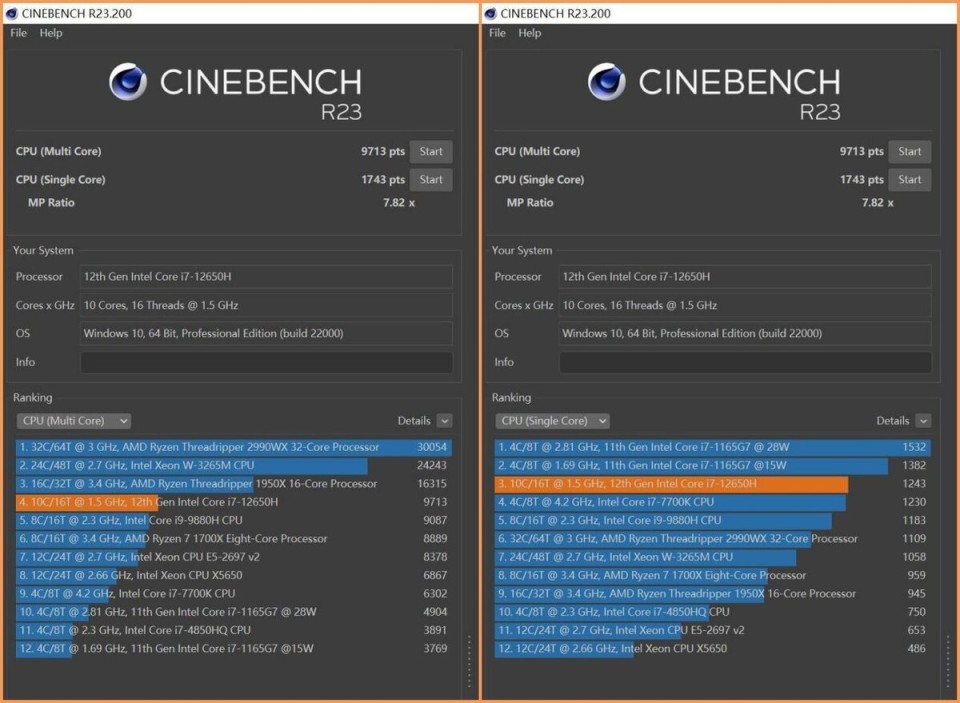
Task: Select Xeon W-3265M row scoring 1058
Action: (x=713, y=557)
